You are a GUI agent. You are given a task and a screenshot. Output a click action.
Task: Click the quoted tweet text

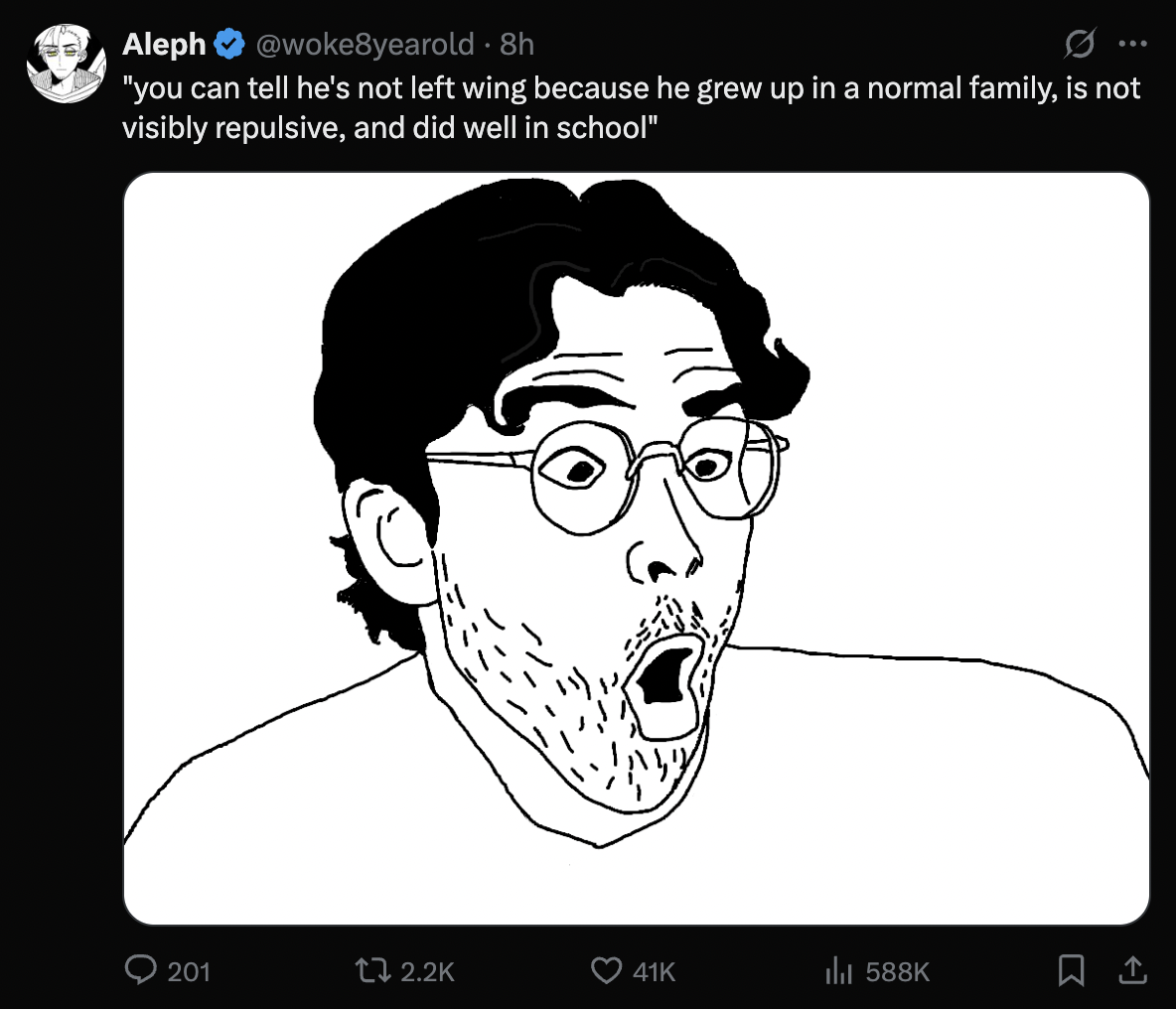coord(631,108)
